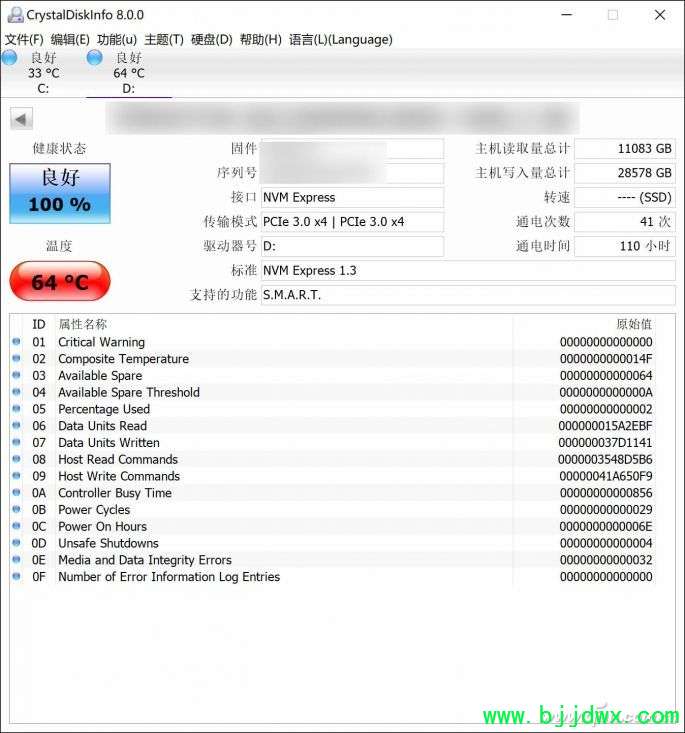
Task: Select the Available Spare Threshold row
Action: (x=332, y=392)
